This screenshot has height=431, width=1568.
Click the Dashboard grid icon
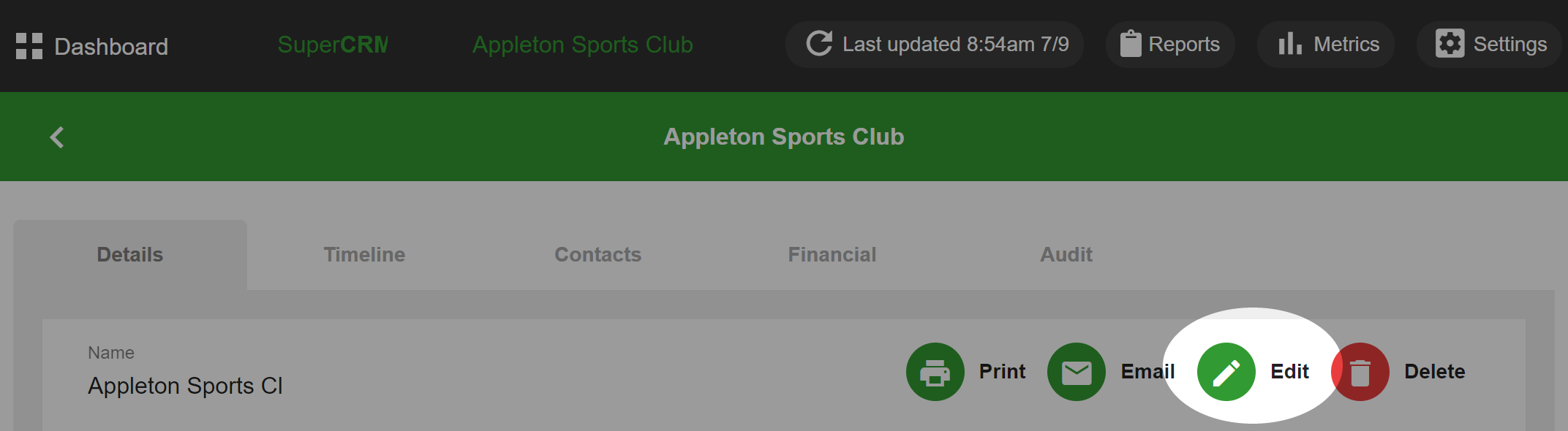click(x=29, y=46)
